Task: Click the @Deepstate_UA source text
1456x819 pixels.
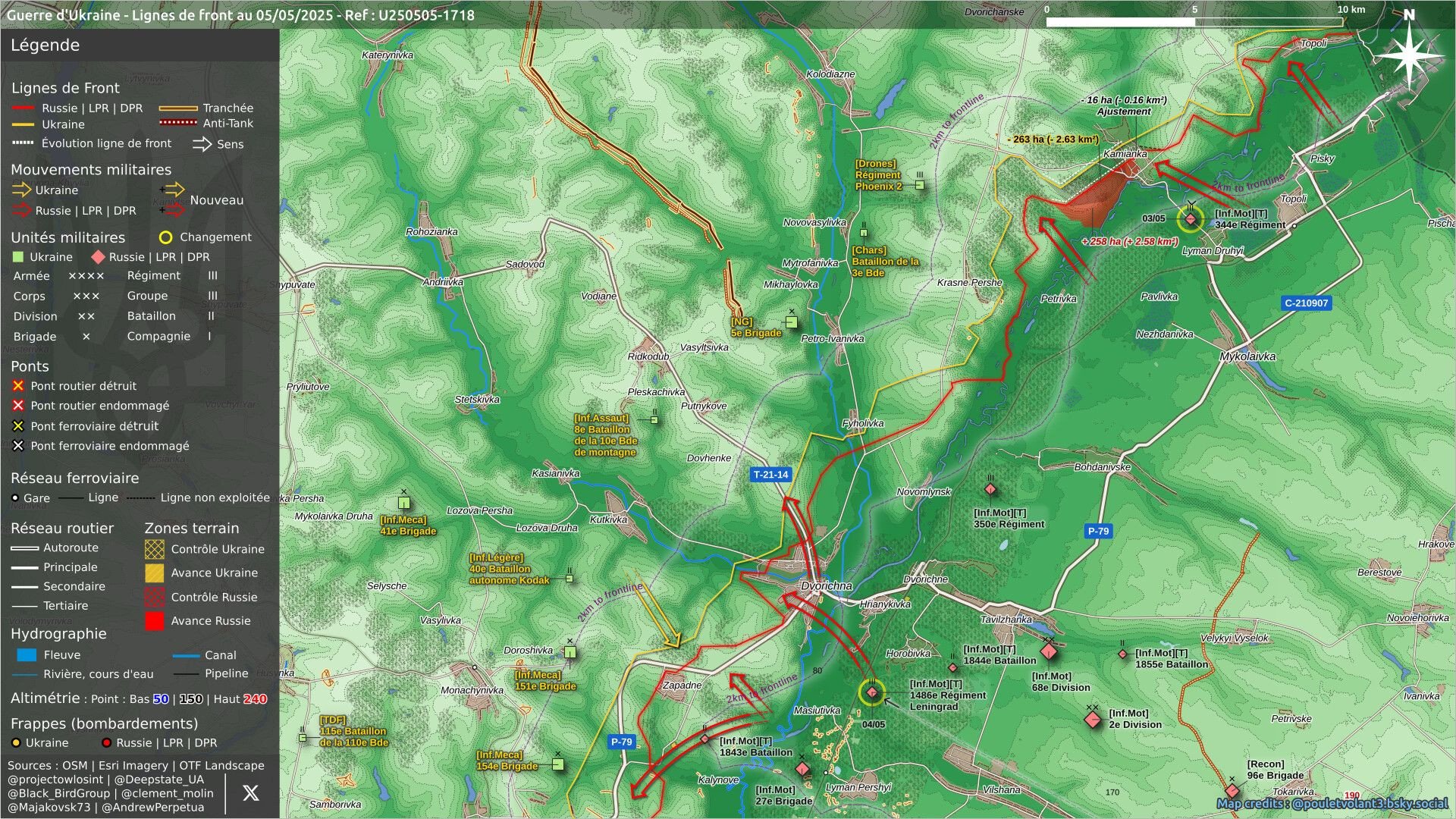Action: (158, 780)
